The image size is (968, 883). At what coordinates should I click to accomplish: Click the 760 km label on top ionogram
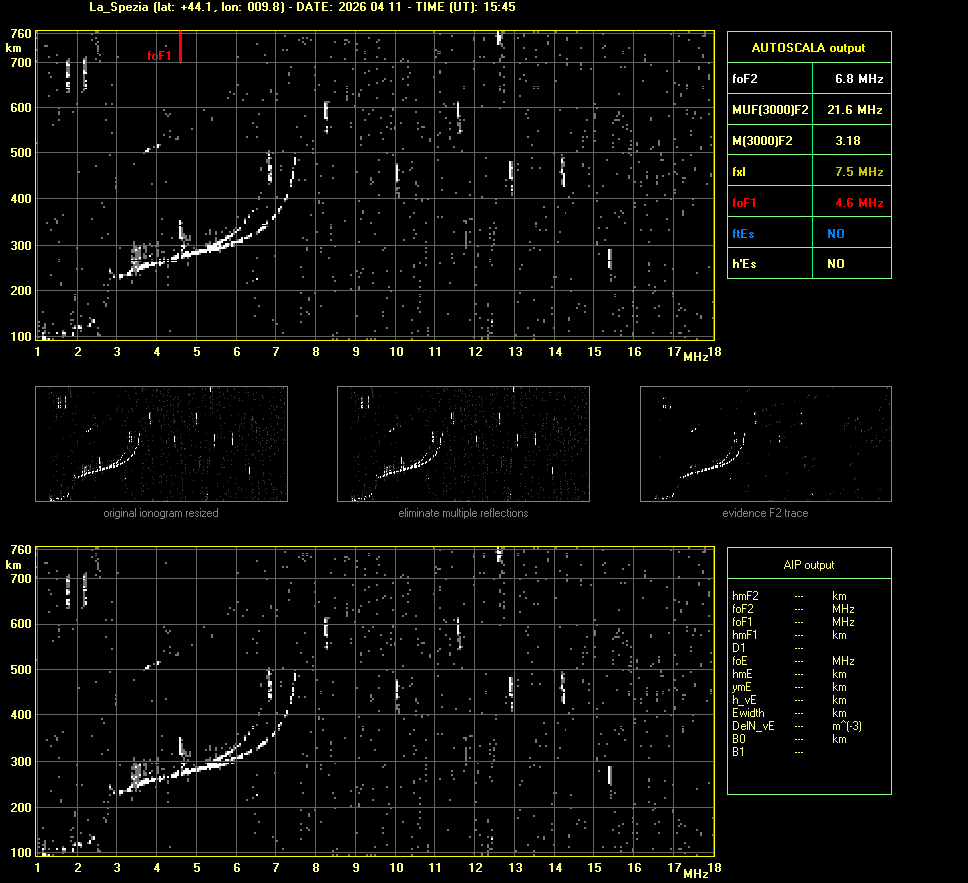(20, 34)
